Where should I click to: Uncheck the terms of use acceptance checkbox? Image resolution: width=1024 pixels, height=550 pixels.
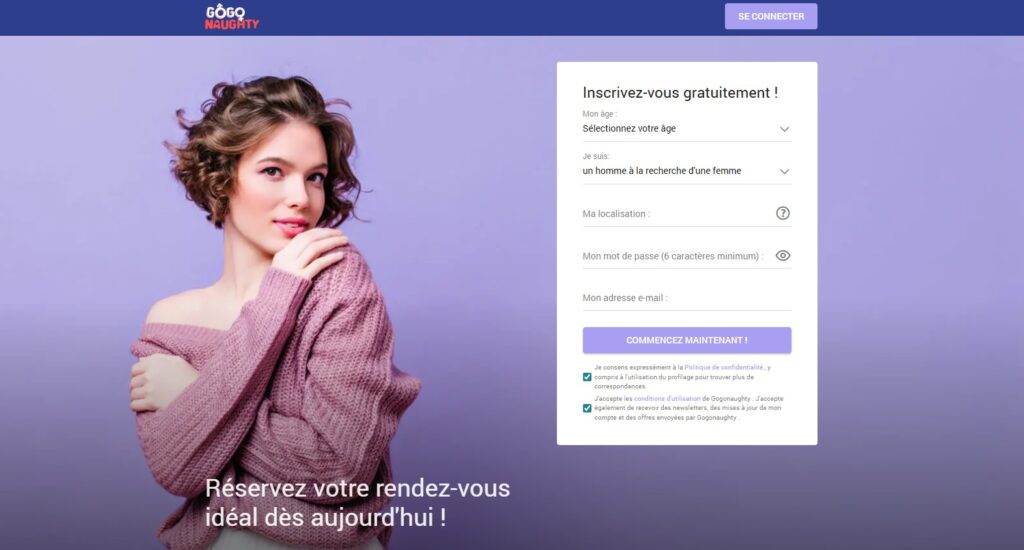tap(586, 408)
